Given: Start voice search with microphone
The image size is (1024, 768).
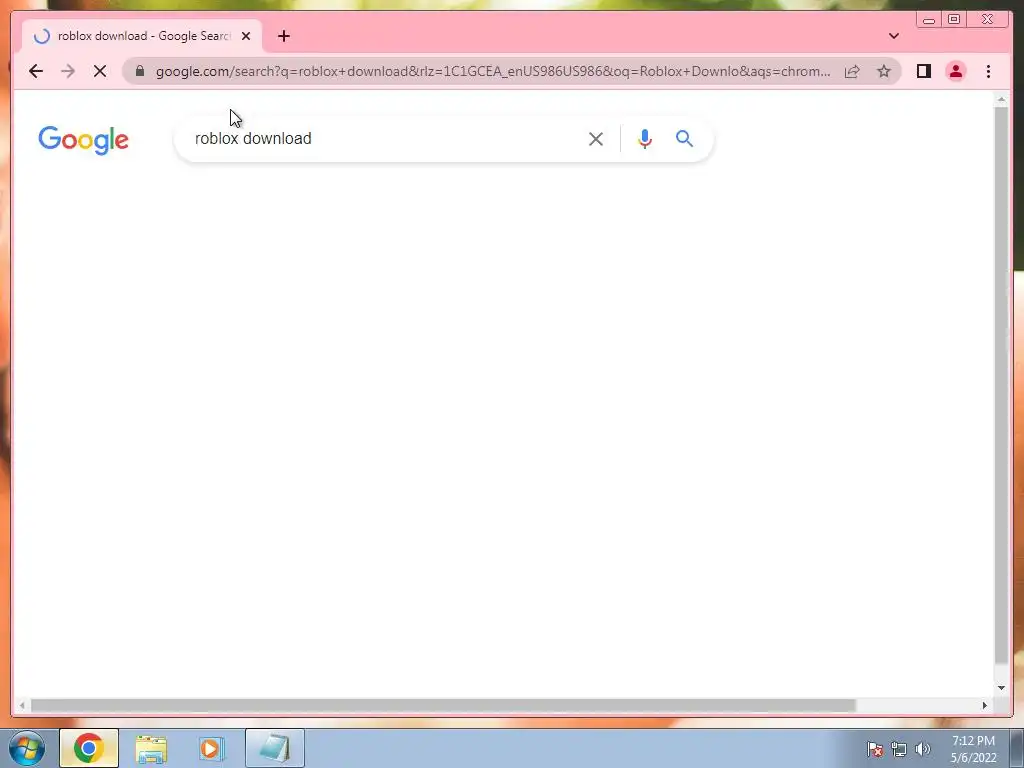Looking at the screenshot, I should [x=645, y=138].
